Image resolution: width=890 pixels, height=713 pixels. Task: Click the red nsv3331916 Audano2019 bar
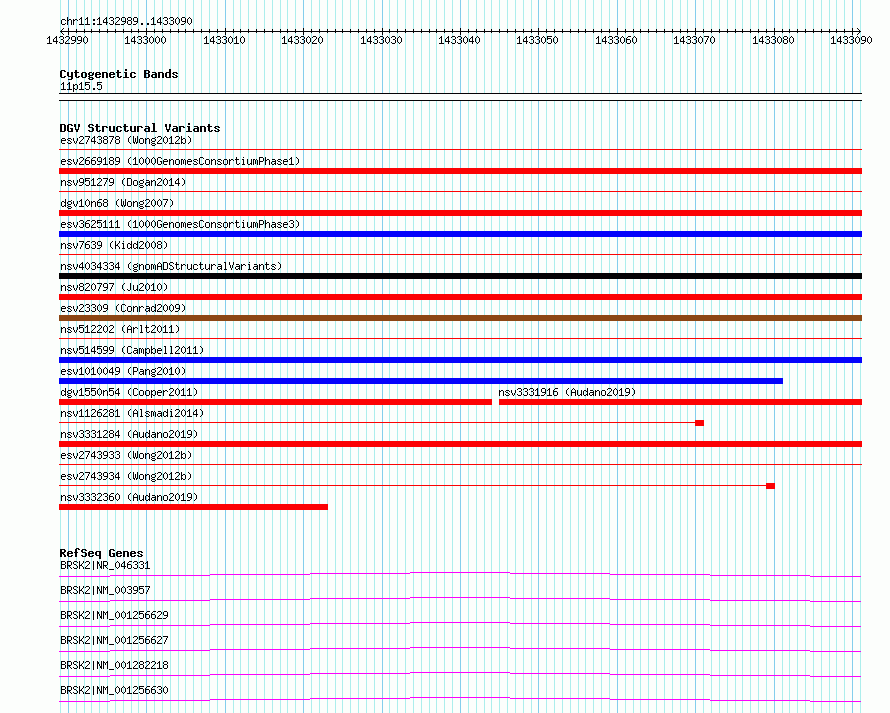681,402
